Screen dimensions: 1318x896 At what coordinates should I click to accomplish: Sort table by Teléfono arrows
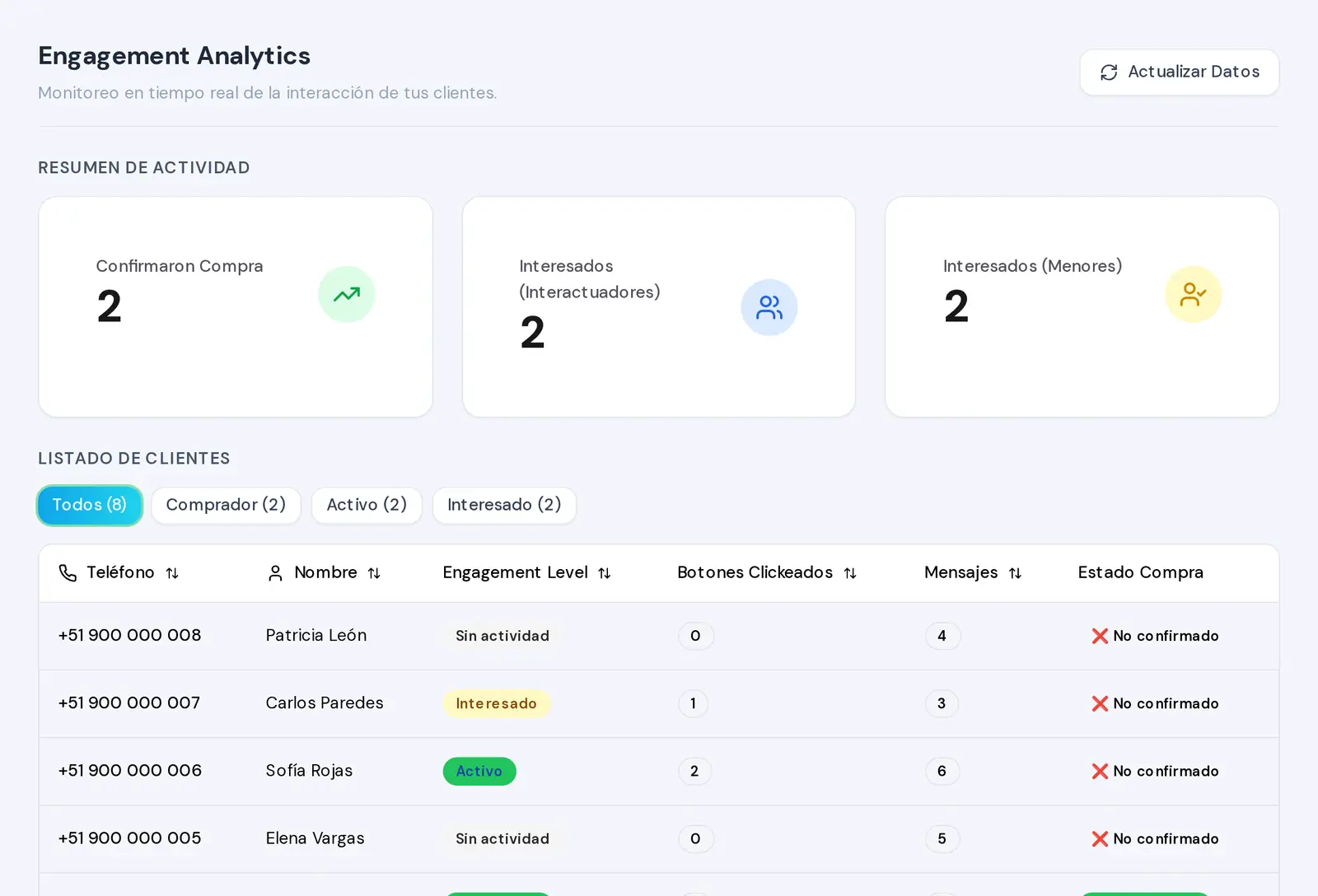click(172, 573)
